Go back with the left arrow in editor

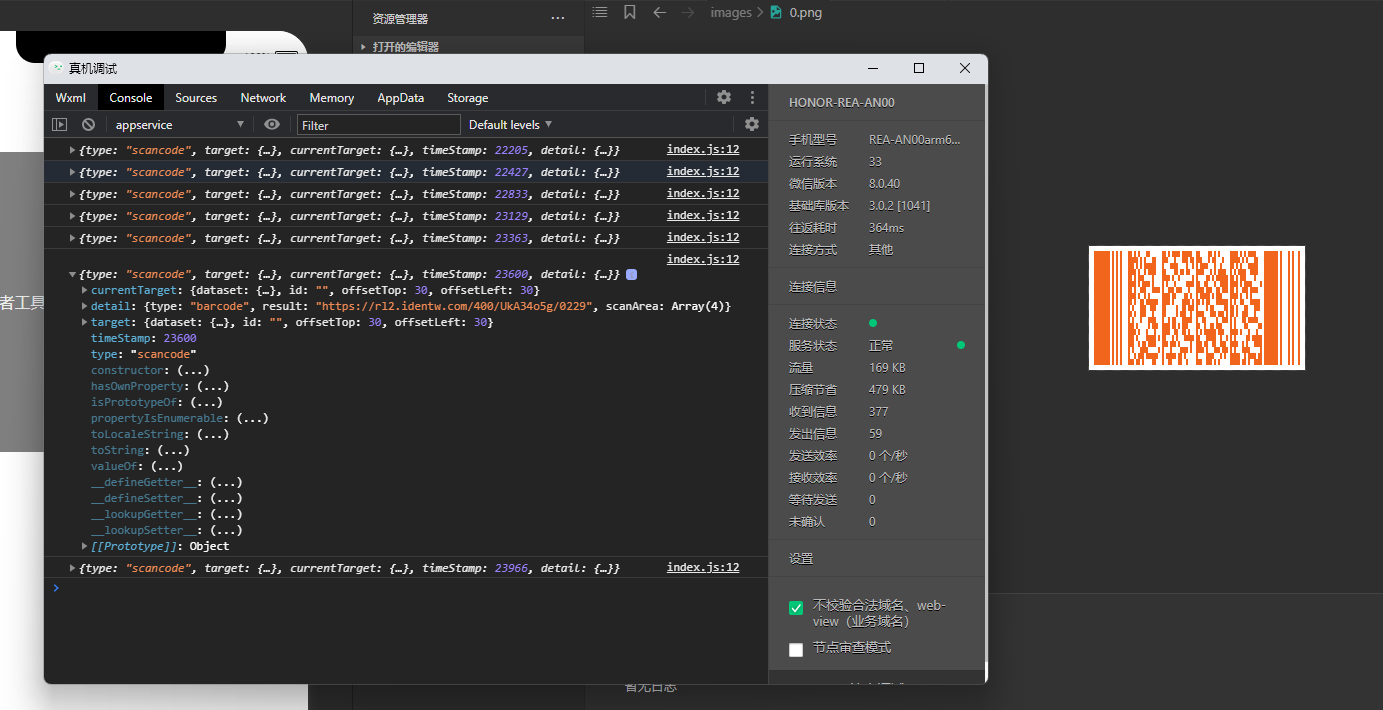point(659,12)
